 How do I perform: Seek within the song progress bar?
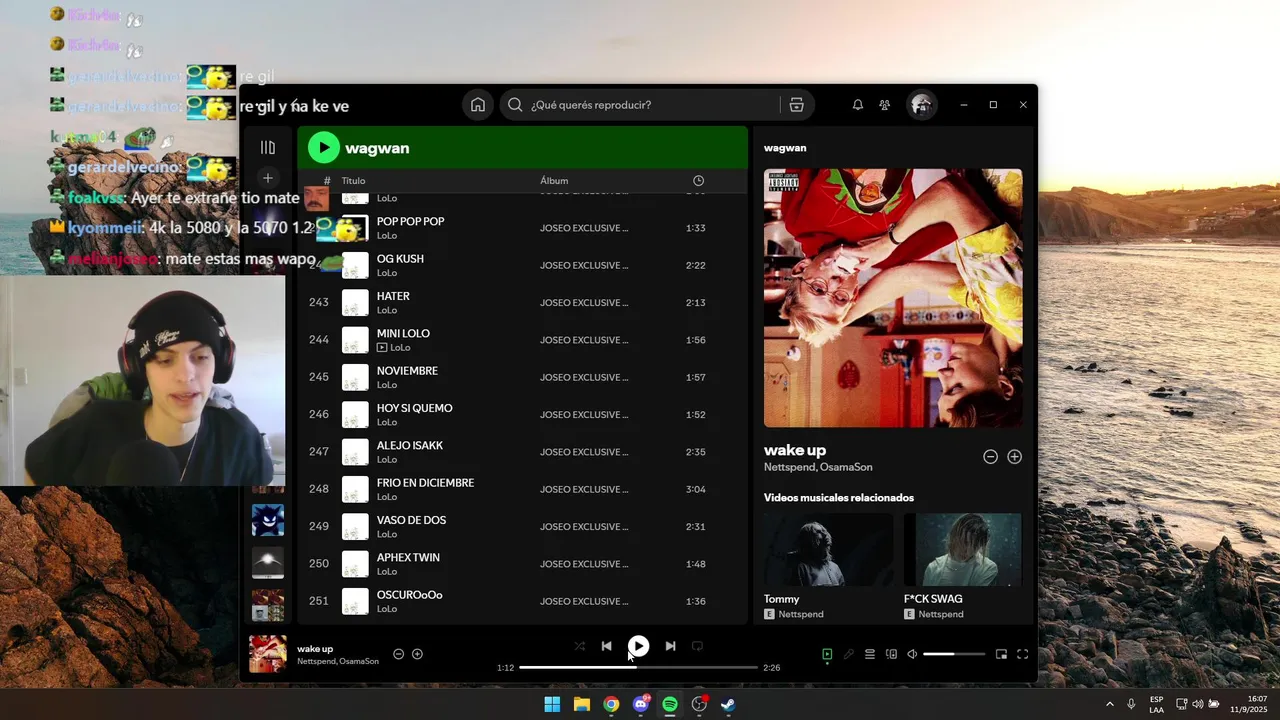[x=638, y=667]
